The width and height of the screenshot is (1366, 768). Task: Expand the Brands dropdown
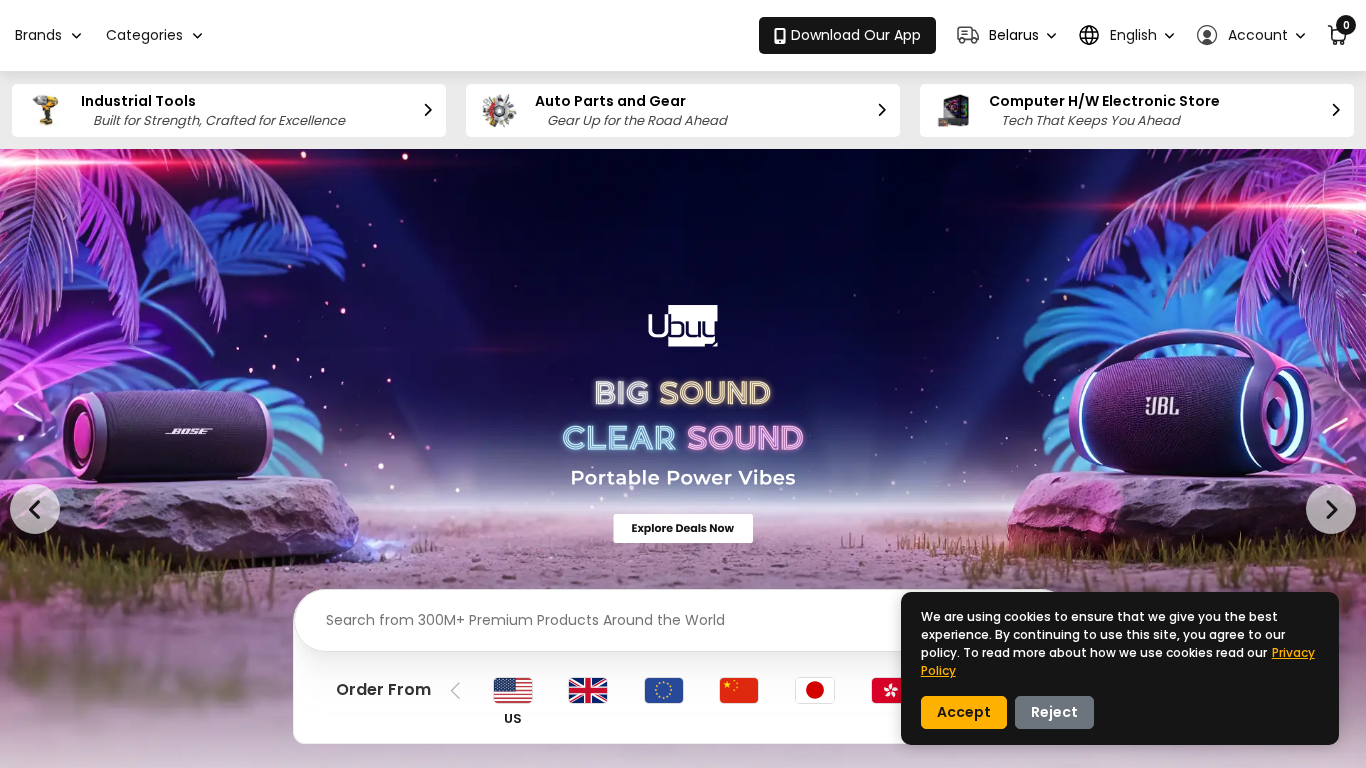(x=48, y=35)
